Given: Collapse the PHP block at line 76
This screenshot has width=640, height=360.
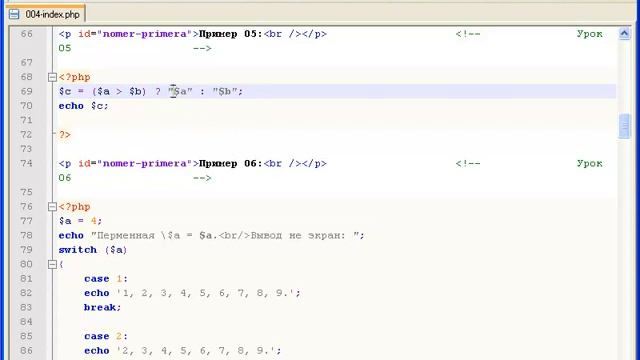Looking at the screenshot, I should [x=52, y=207].
